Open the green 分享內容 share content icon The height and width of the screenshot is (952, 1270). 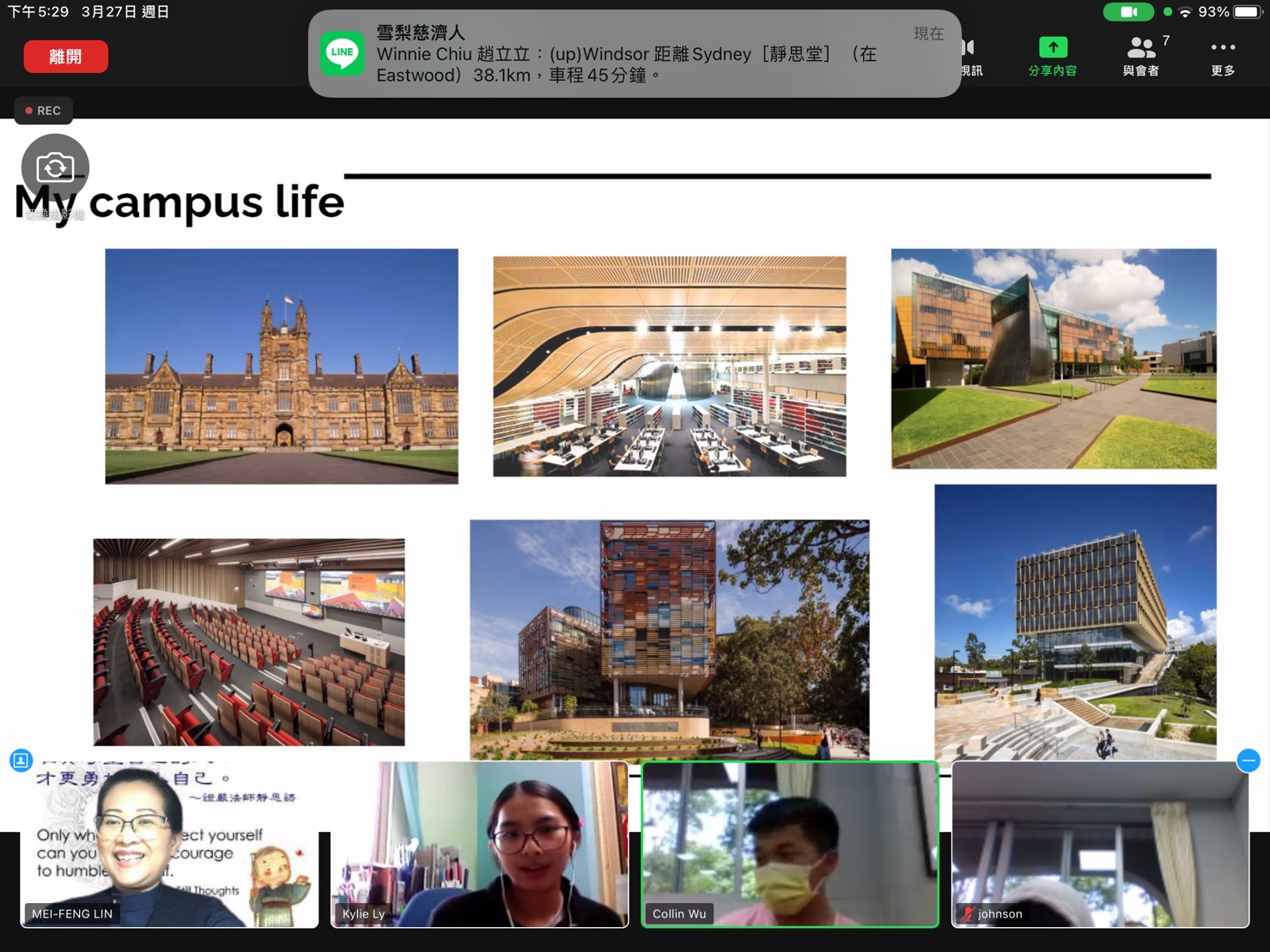1053,48
